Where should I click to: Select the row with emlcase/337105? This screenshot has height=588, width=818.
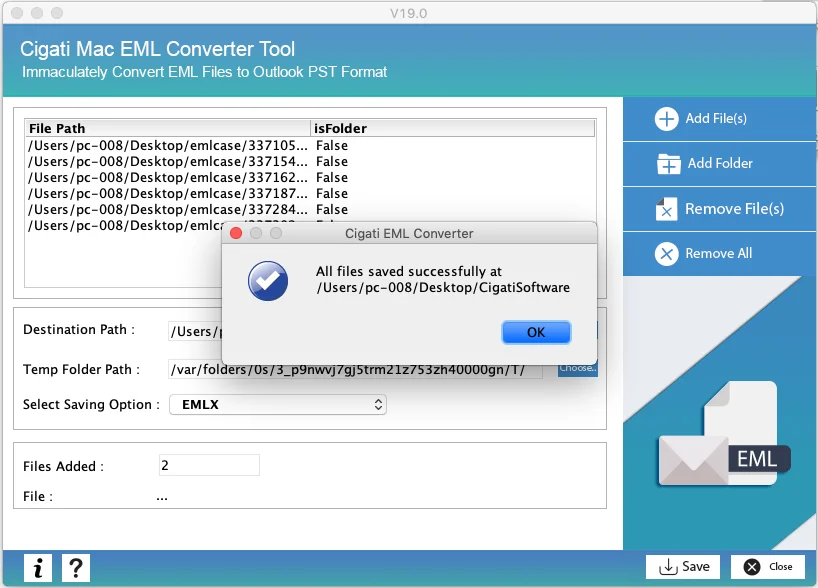(x=310, y=145)
